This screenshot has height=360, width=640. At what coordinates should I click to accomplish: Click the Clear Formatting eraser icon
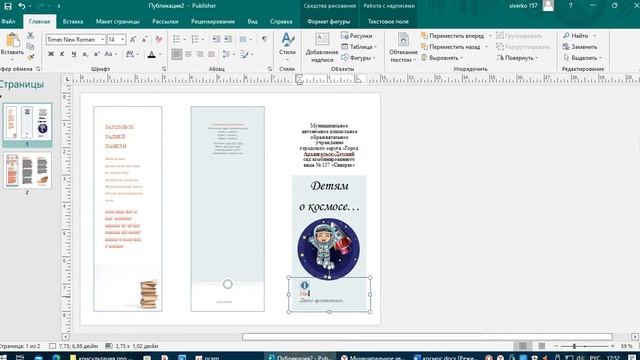pos(159,40)
